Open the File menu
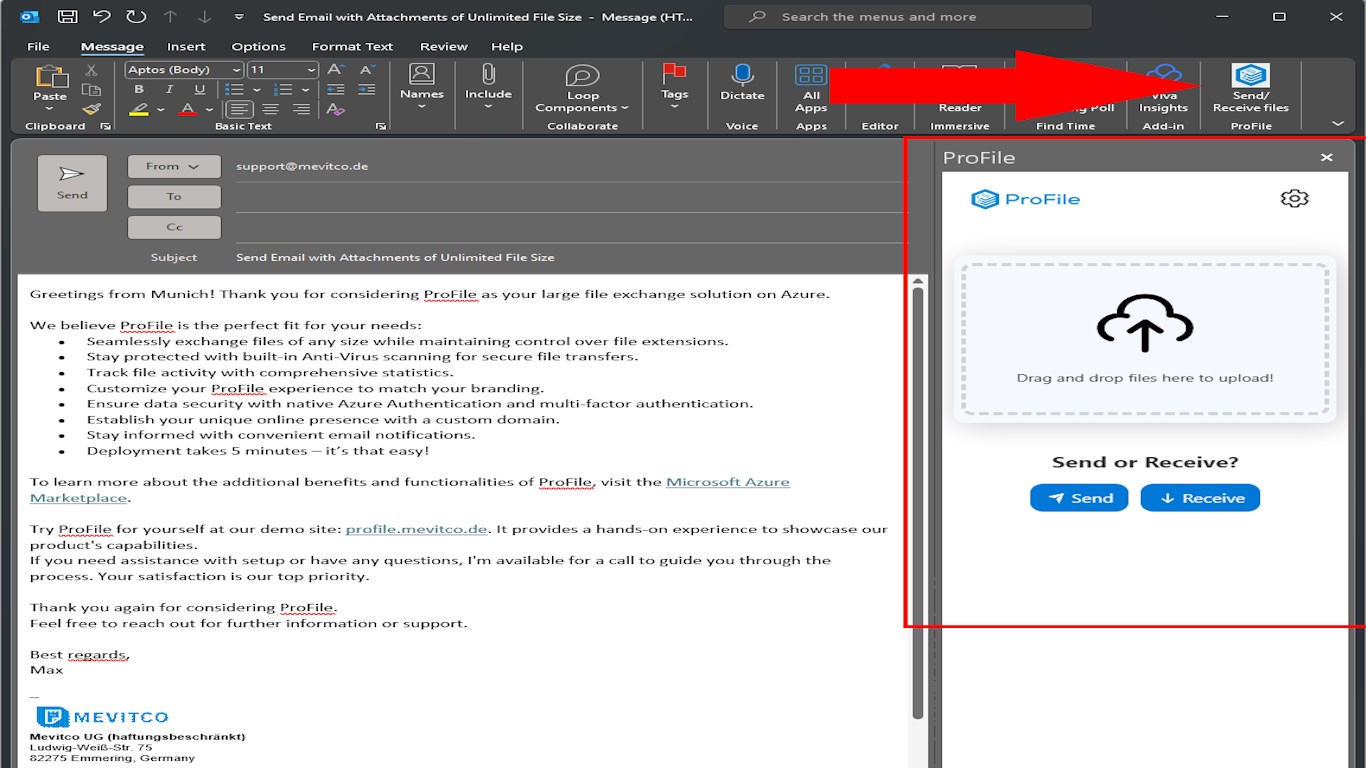1366x768 pixels. (38, 46)
